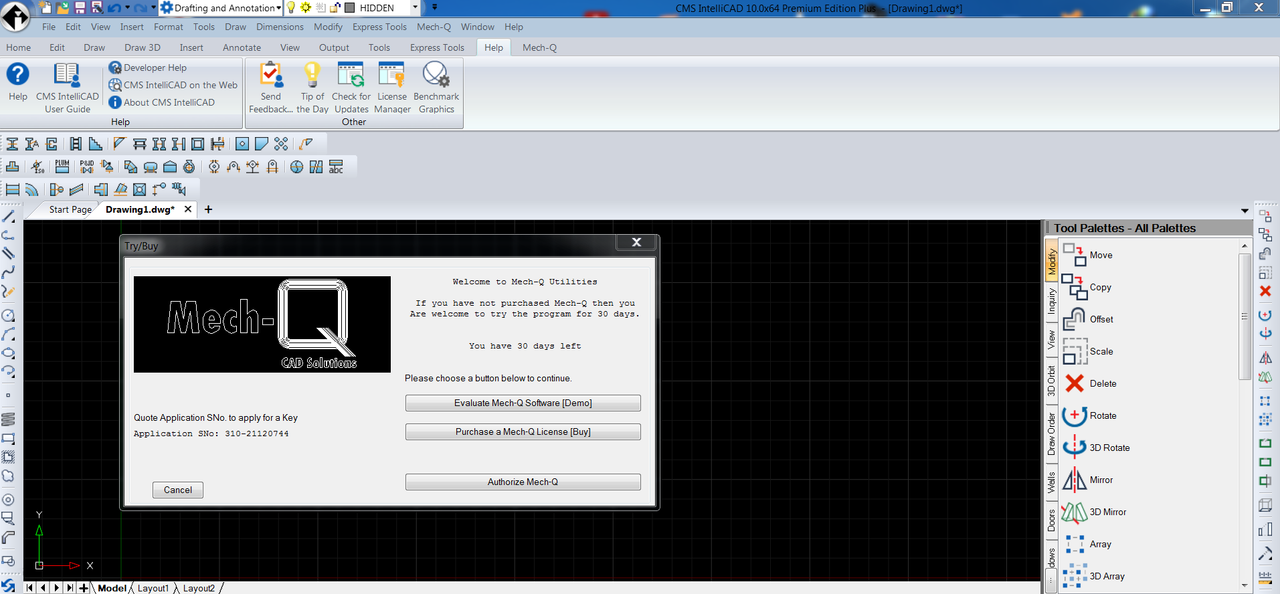This screenshot has height=594, width=1280.
Task: Open the File menu
Action: point(48,27)
